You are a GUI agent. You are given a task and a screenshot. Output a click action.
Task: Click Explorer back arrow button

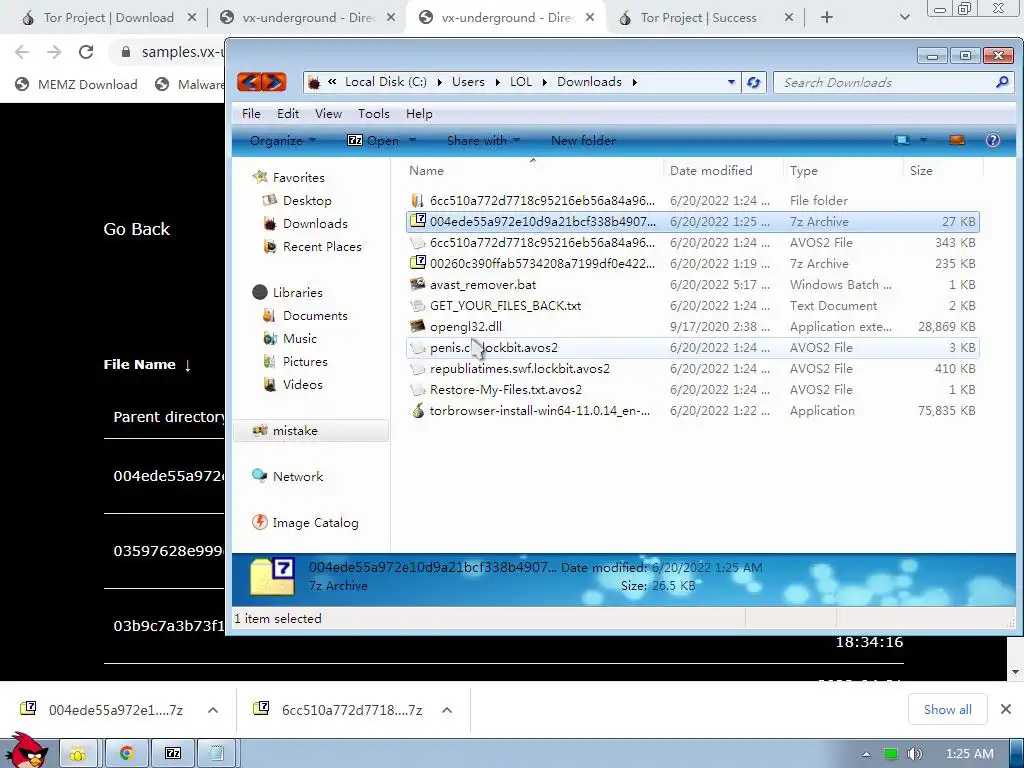coord(249,82)
